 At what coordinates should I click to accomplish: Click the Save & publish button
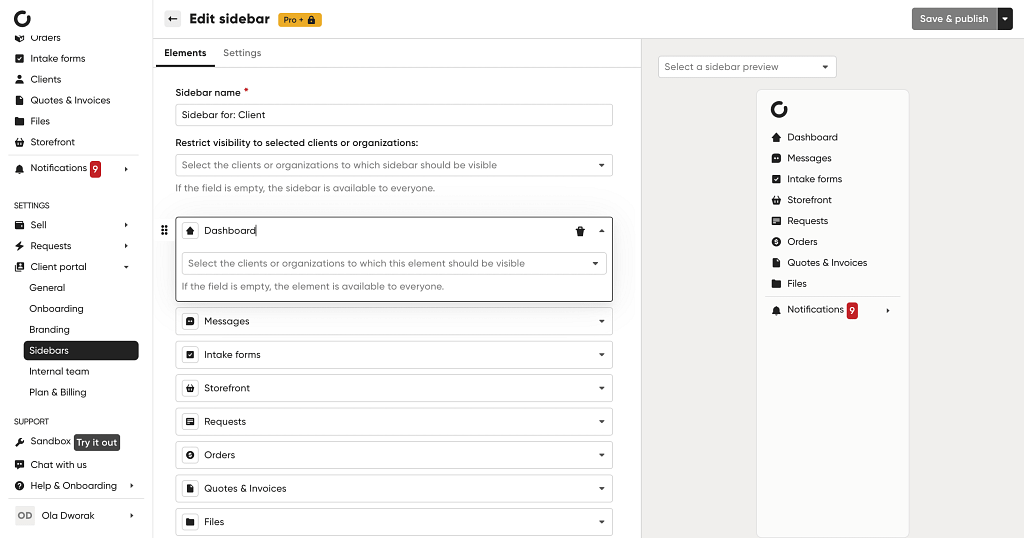[x=954, y=19]
